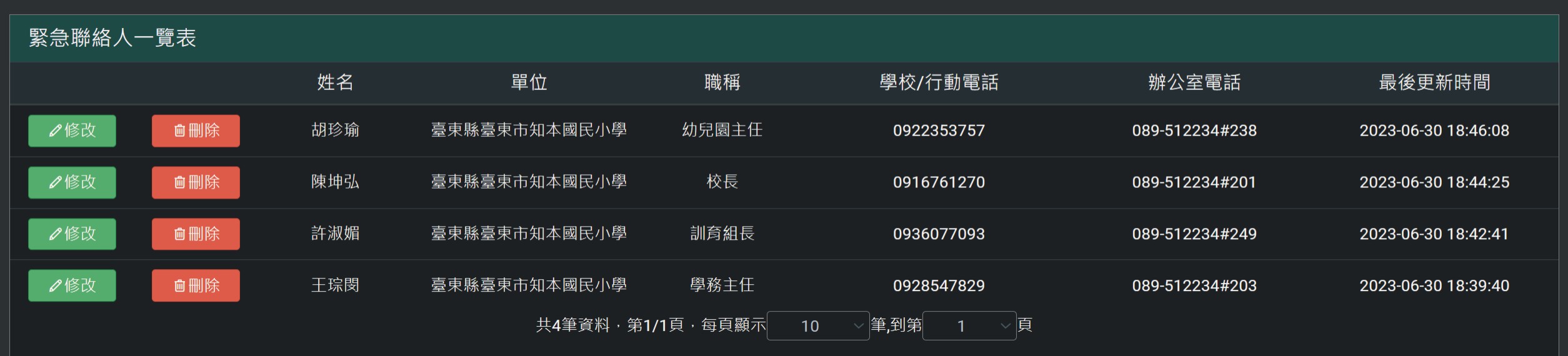Click pencil icon in 陳坤弘's 修改 button
The width and height of the screenshot is (1568, 356).
click(56, 182)
